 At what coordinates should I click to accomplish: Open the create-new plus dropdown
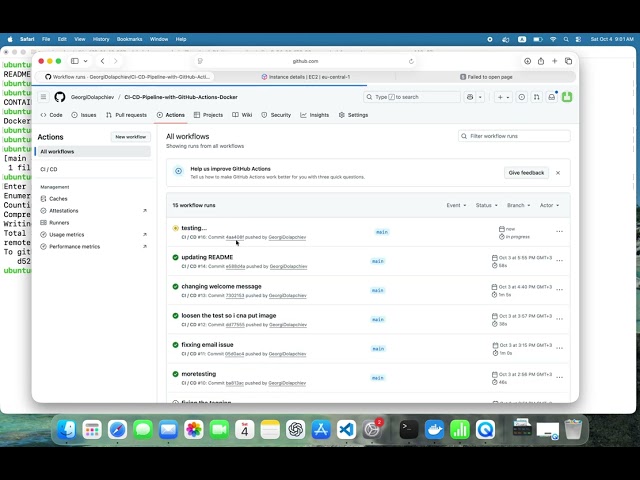pos(503,97)
